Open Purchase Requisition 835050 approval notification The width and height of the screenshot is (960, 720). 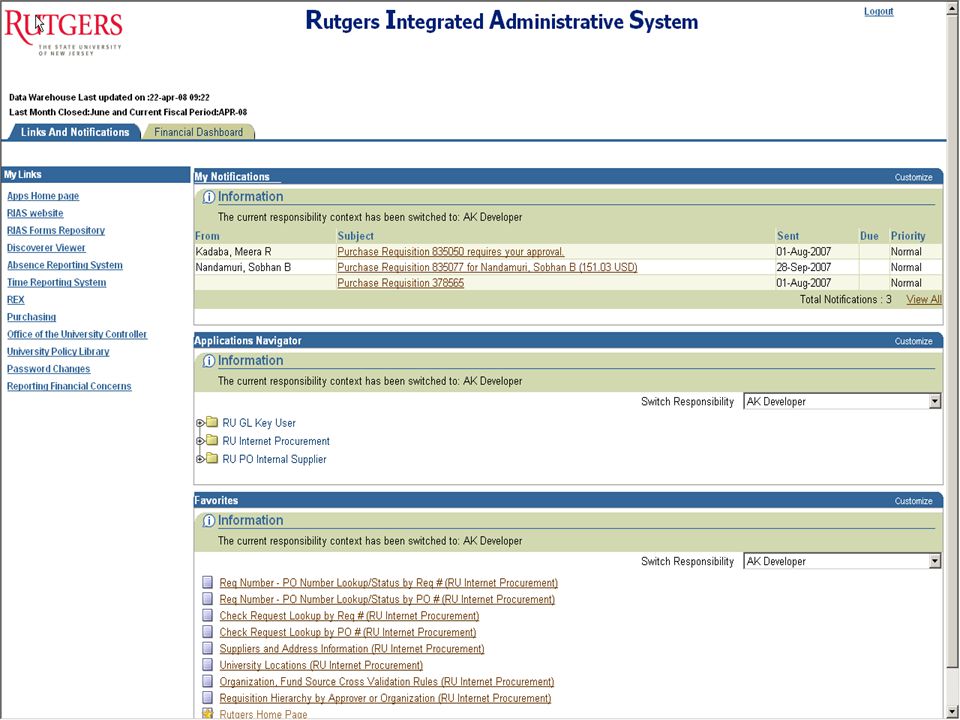(451, 252)
